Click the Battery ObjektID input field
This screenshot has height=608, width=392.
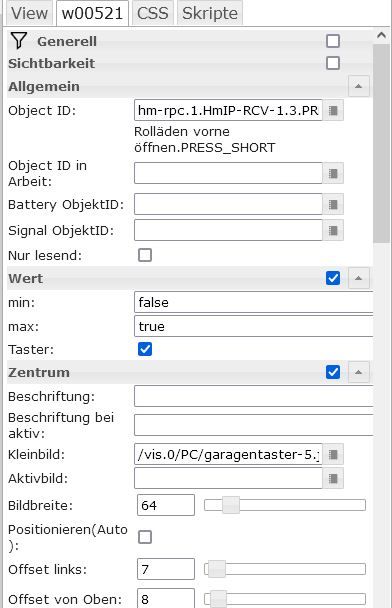228,204
